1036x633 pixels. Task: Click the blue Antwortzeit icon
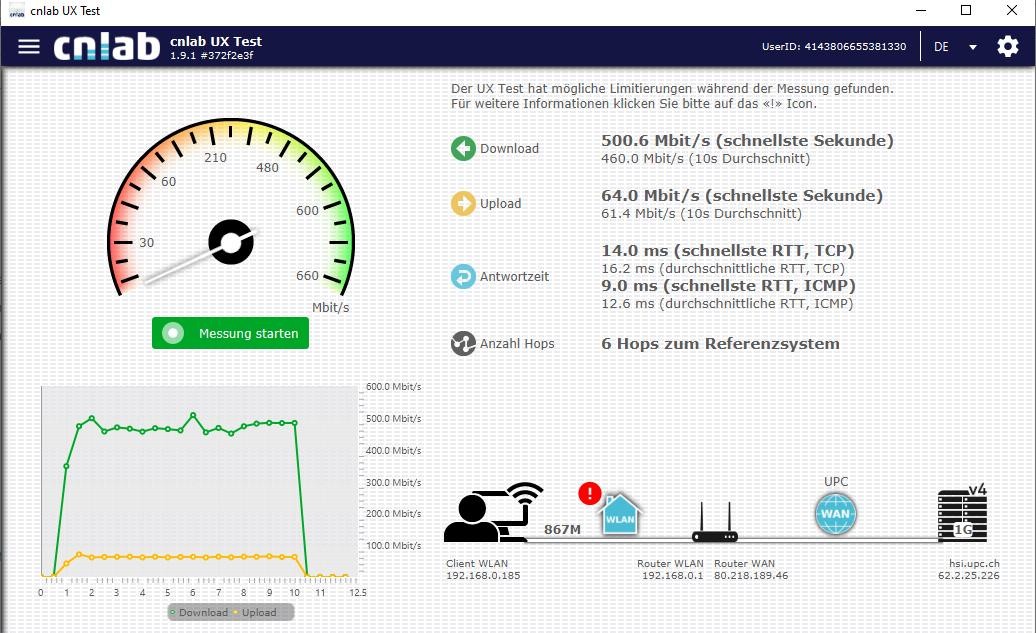click(463, 277)
